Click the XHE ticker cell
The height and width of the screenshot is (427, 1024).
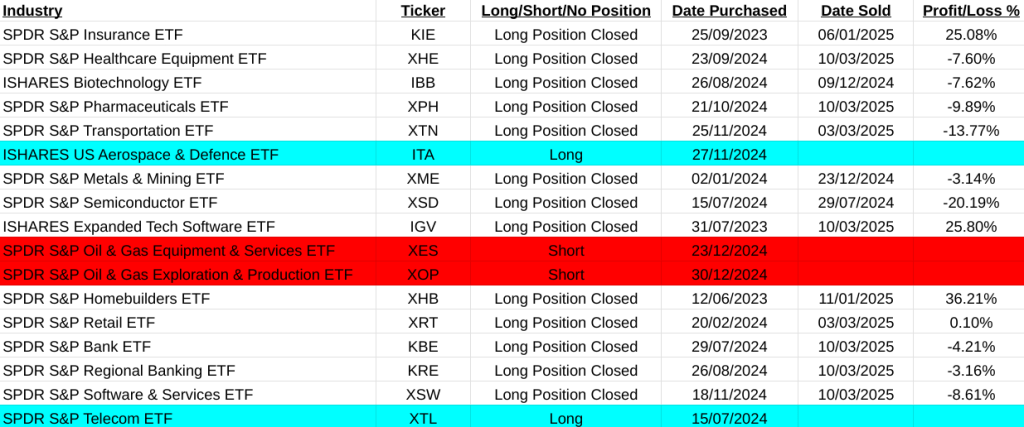pos(422,59)
